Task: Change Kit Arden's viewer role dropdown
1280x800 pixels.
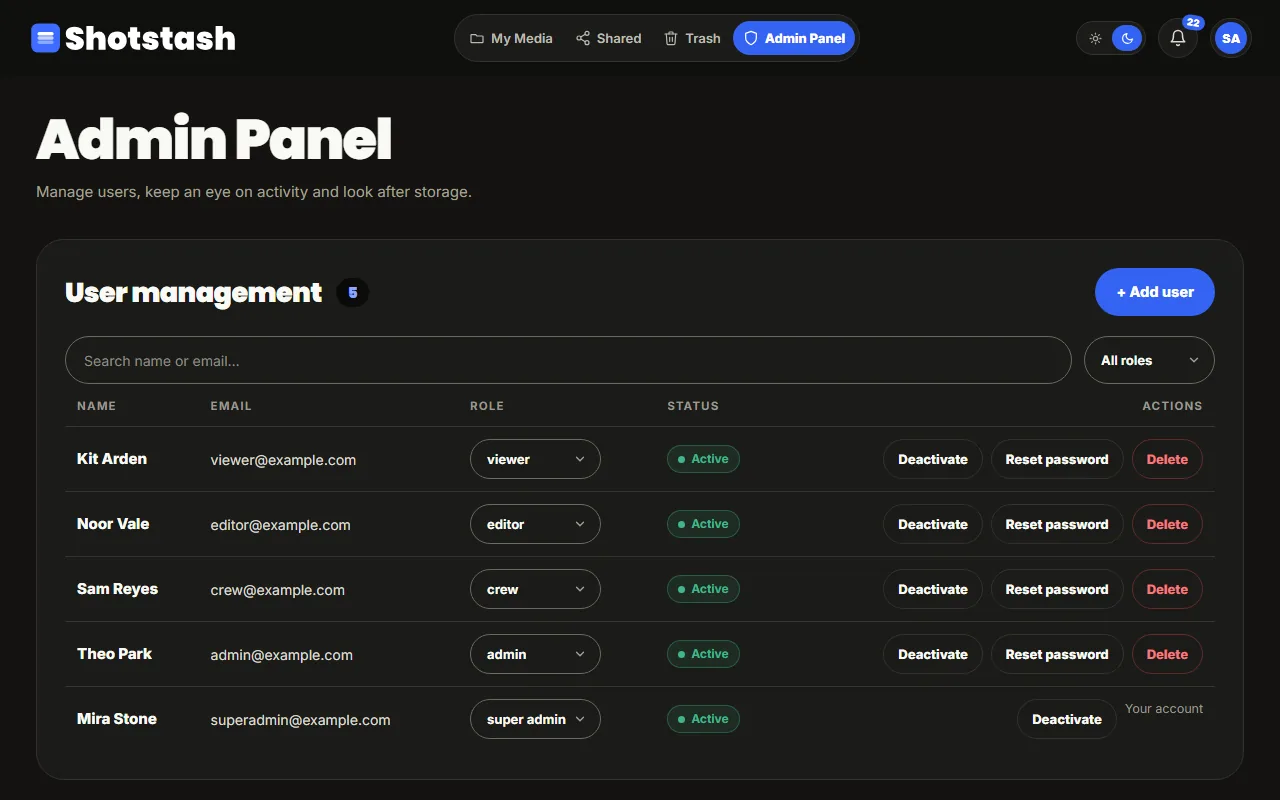Action: click(535, 459)
